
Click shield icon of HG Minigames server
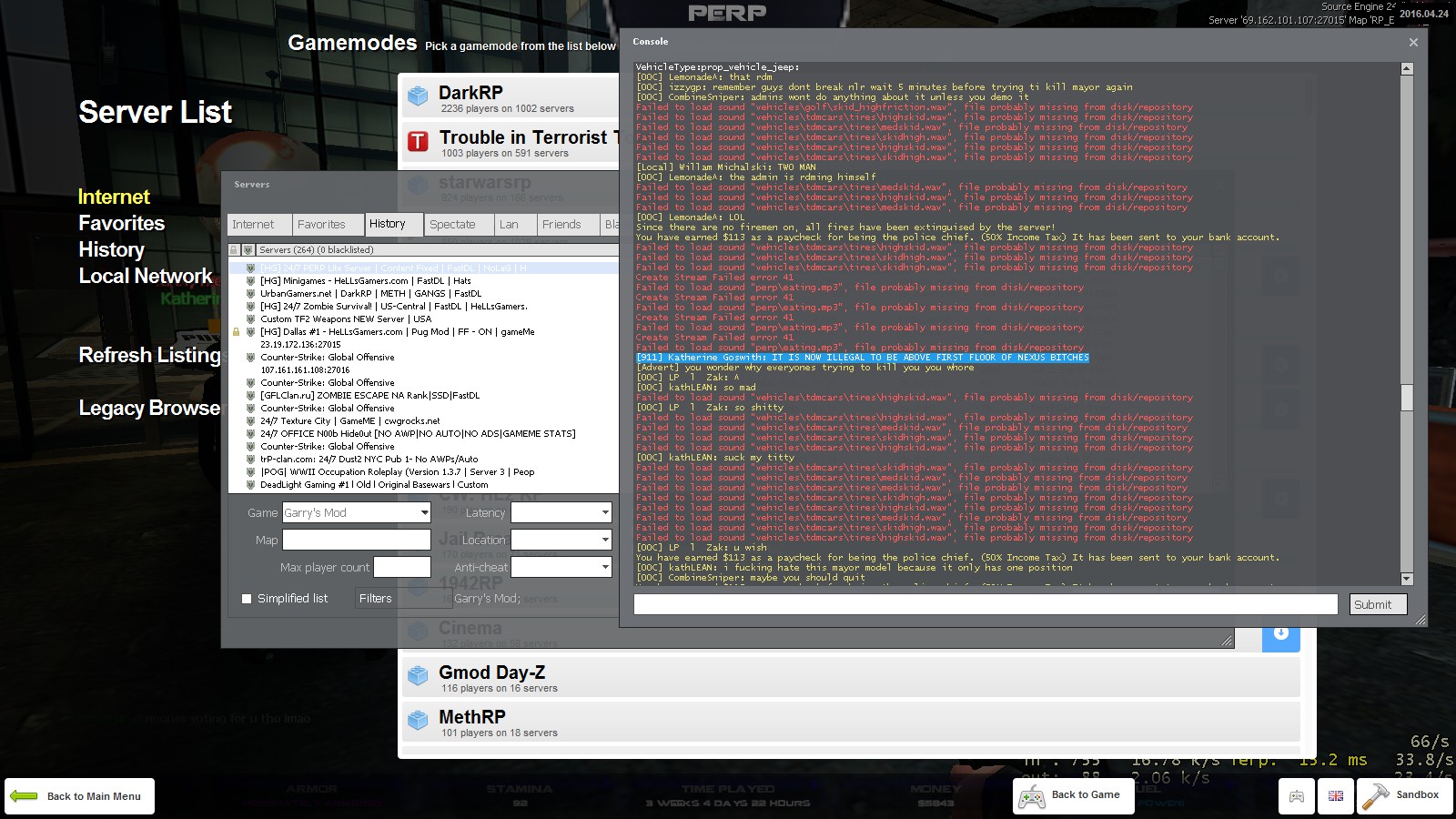[250, 281]
